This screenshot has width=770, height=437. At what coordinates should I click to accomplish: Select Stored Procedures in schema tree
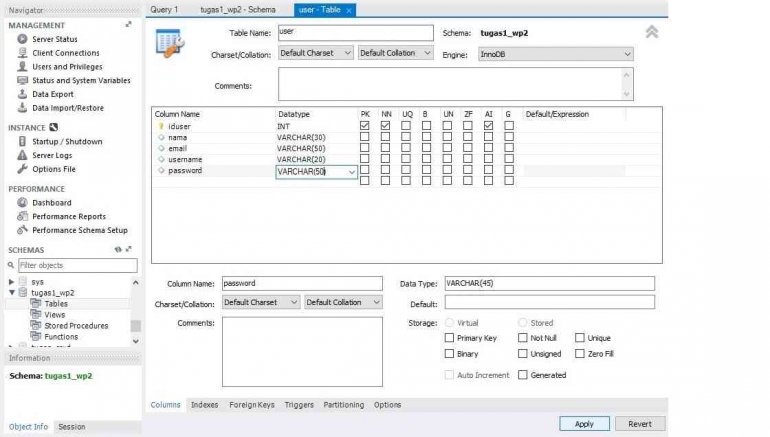click(76, 326)
